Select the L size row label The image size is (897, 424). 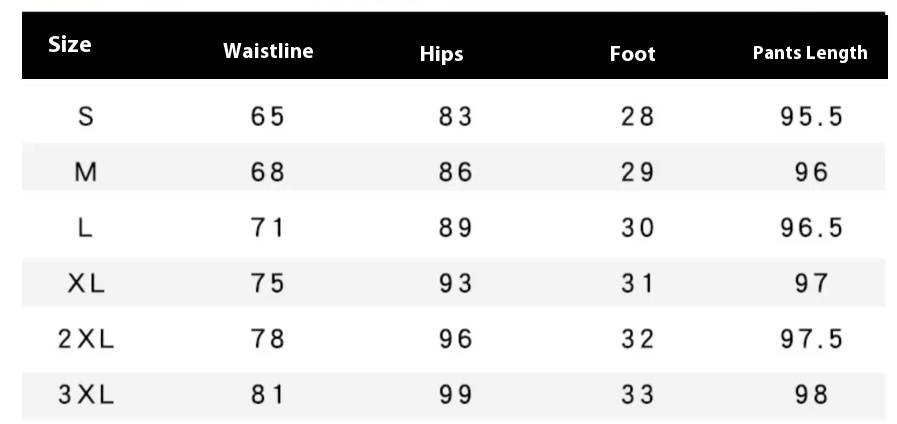(86, 229)
